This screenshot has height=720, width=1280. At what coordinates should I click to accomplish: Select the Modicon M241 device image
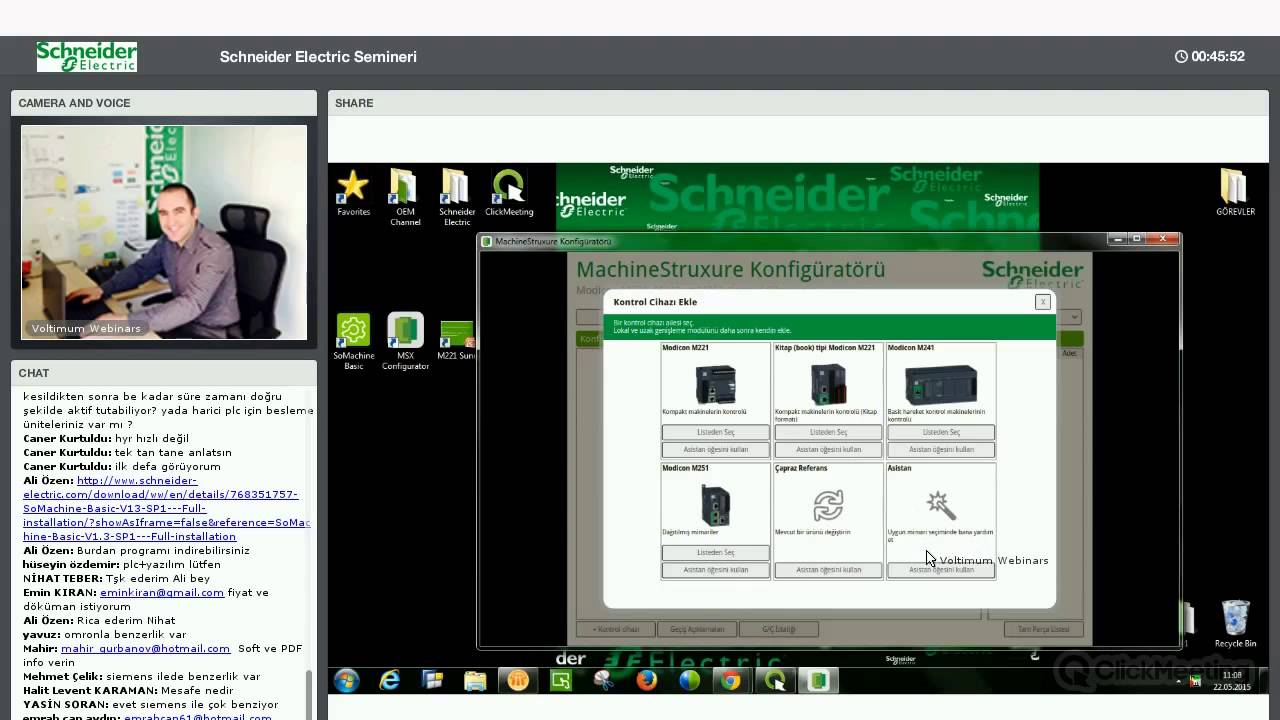point(941,384)
